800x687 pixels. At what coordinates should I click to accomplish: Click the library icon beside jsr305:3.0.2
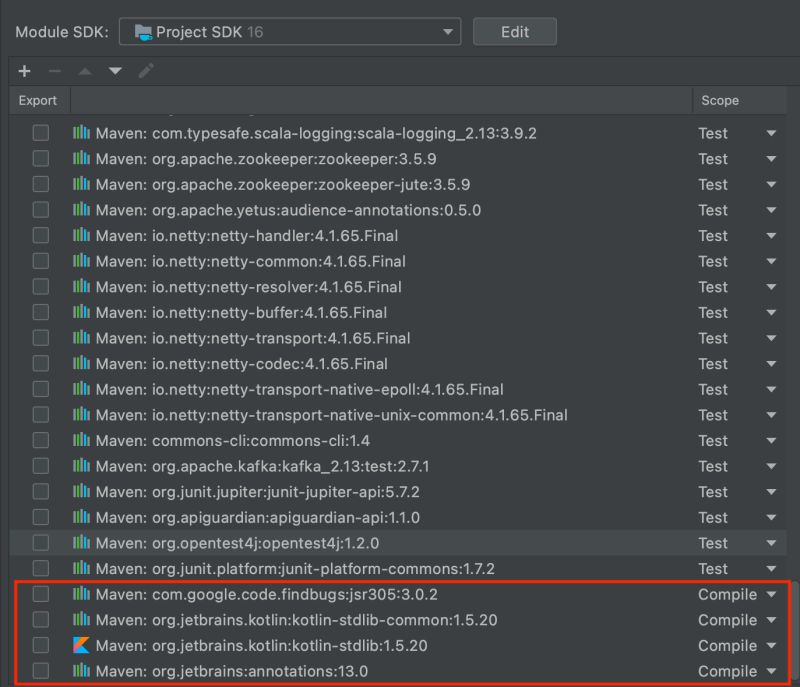(x=83, y=594)
